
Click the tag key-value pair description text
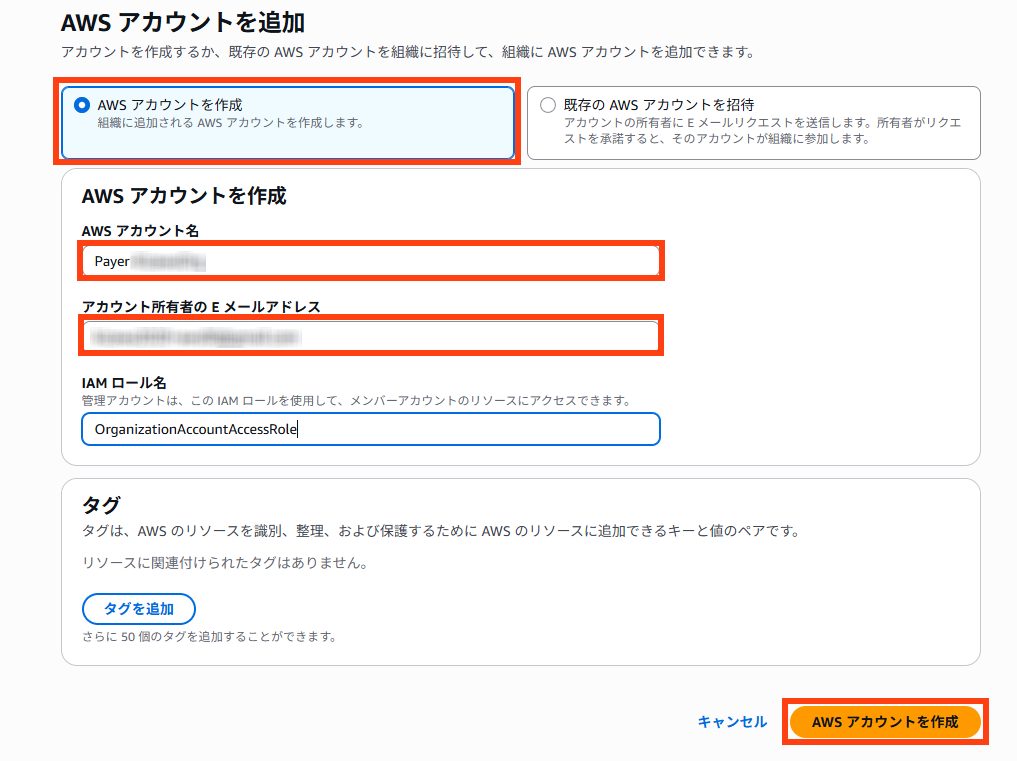click(441, 530)
